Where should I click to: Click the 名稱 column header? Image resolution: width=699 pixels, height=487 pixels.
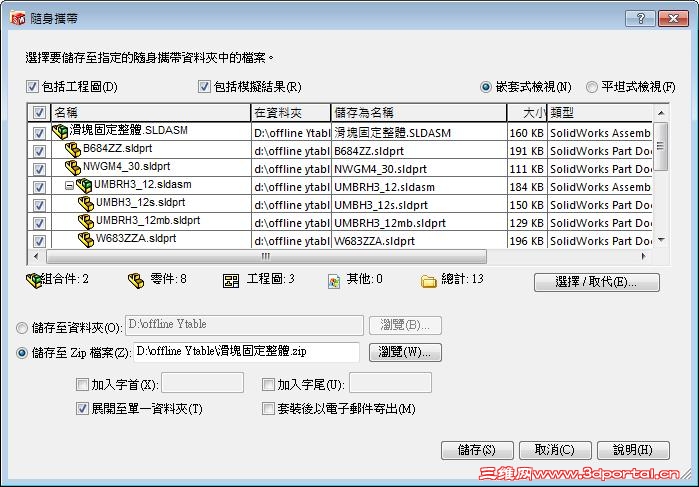pos(151,112)
